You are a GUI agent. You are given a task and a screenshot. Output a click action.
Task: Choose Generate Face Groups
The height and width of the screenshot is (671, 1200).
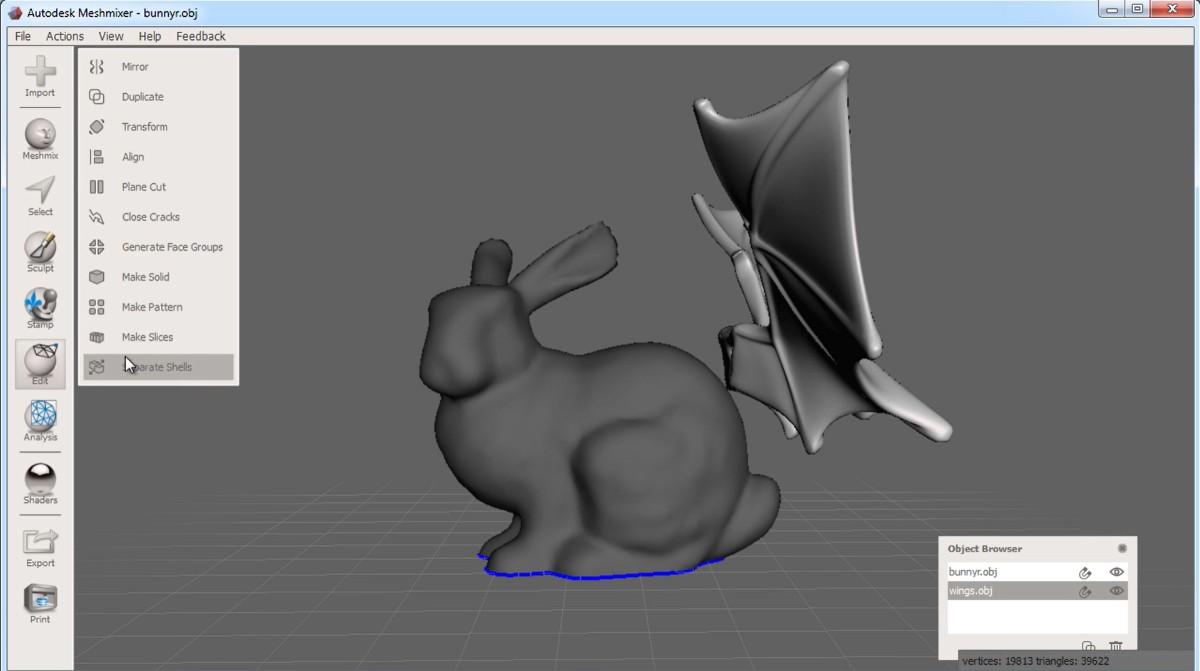point(158,247)
